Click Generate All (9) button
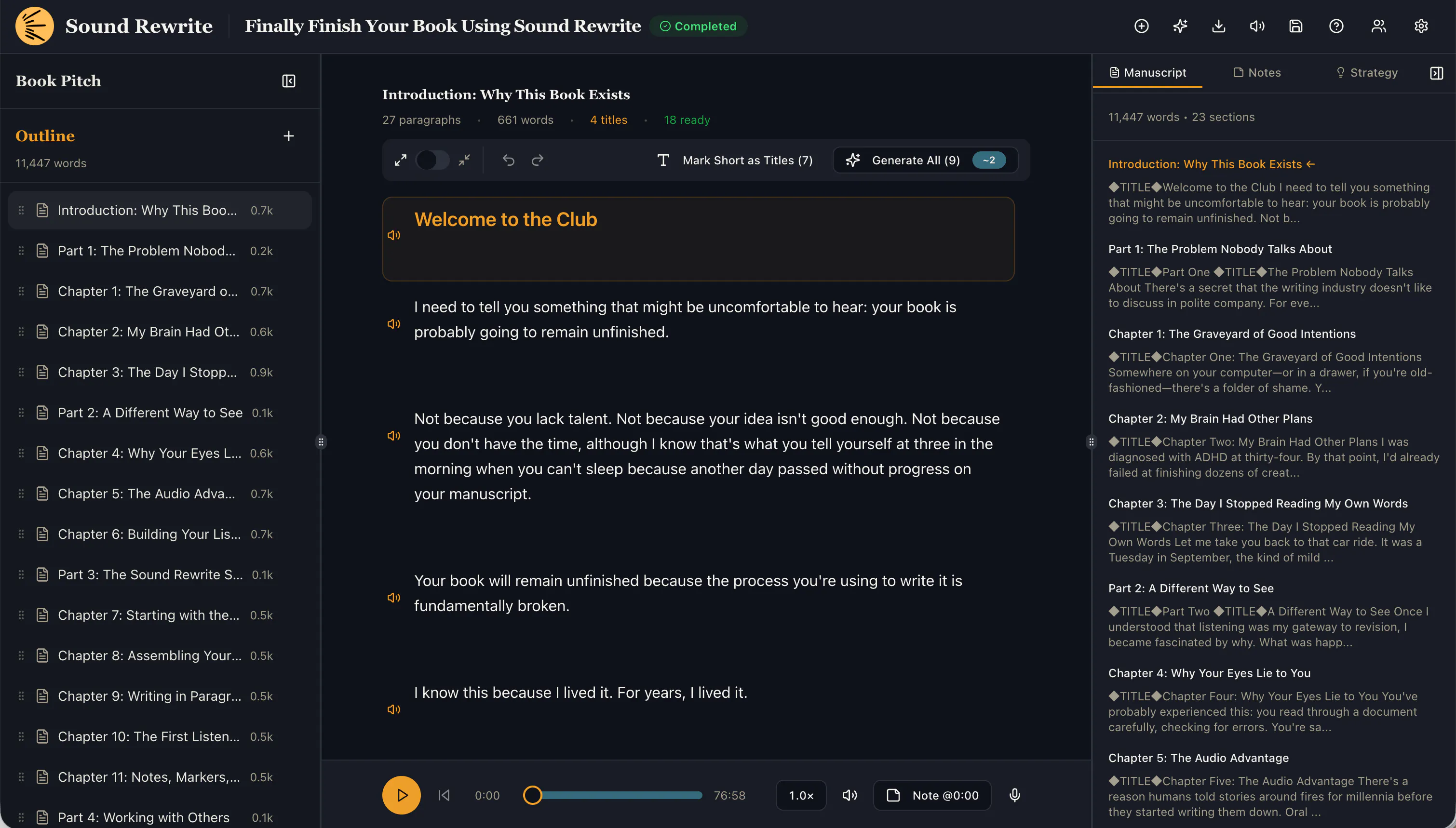 926,160
